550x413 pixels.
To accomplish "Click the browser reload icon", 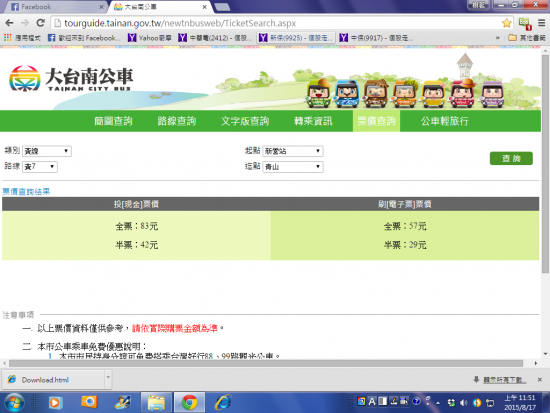I will click(x=41, y=23).
